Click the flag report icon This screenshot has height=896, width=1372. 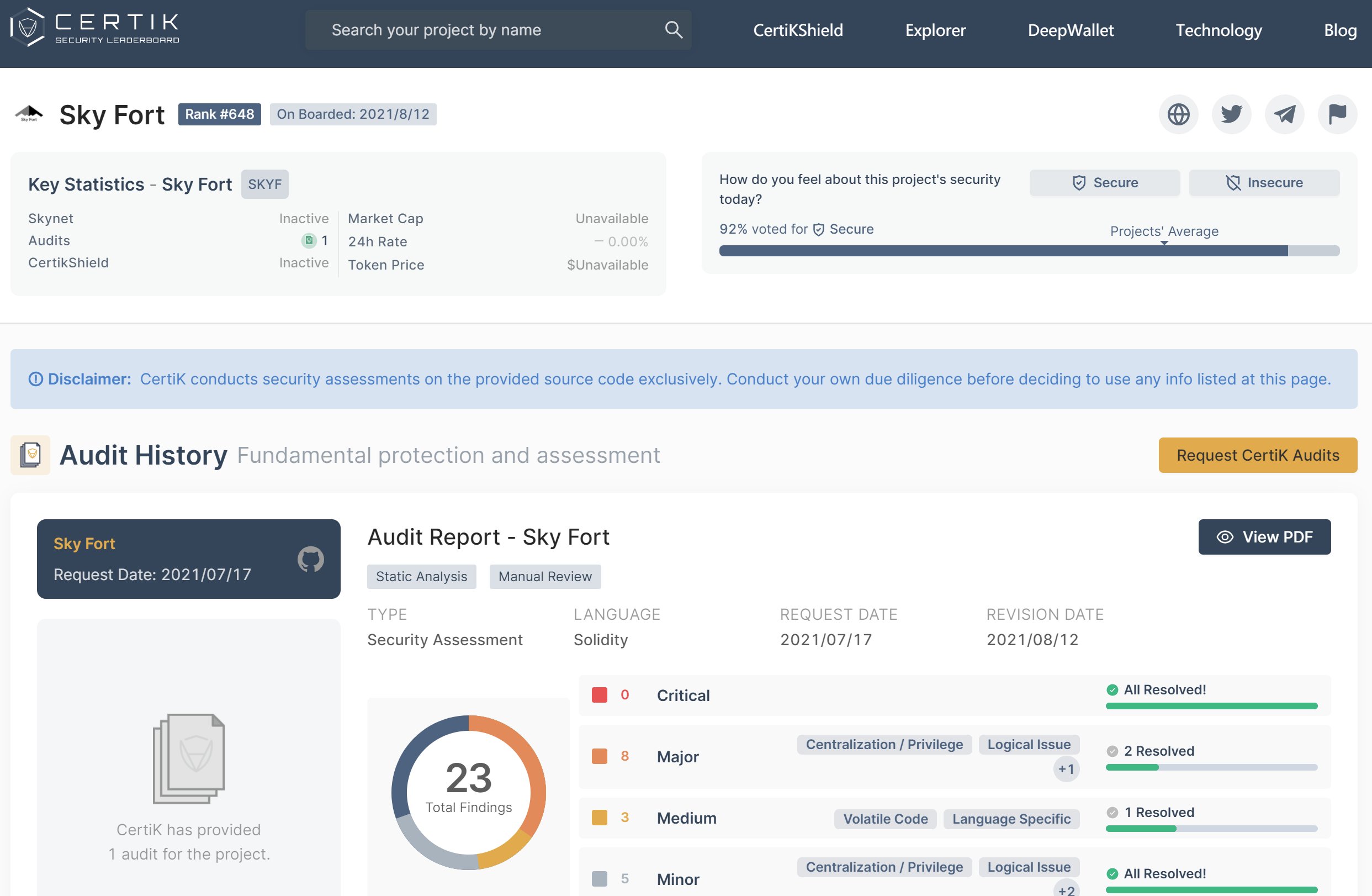point(1337,114)
